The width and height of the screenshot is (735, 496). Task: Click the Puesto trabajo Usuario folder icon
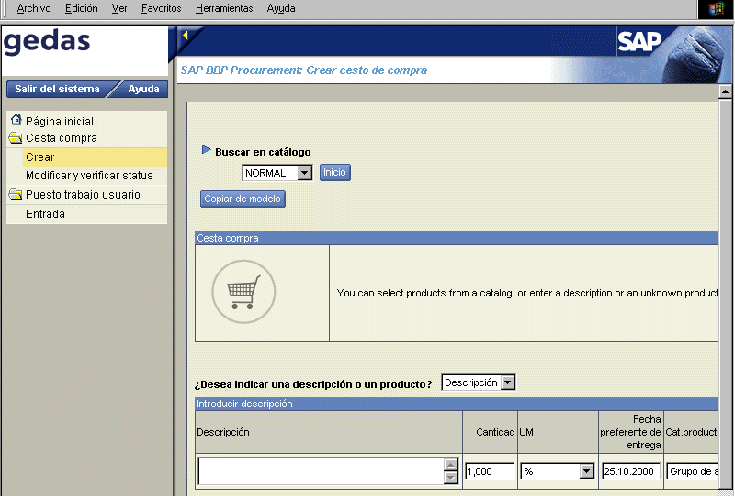(16, 195)
